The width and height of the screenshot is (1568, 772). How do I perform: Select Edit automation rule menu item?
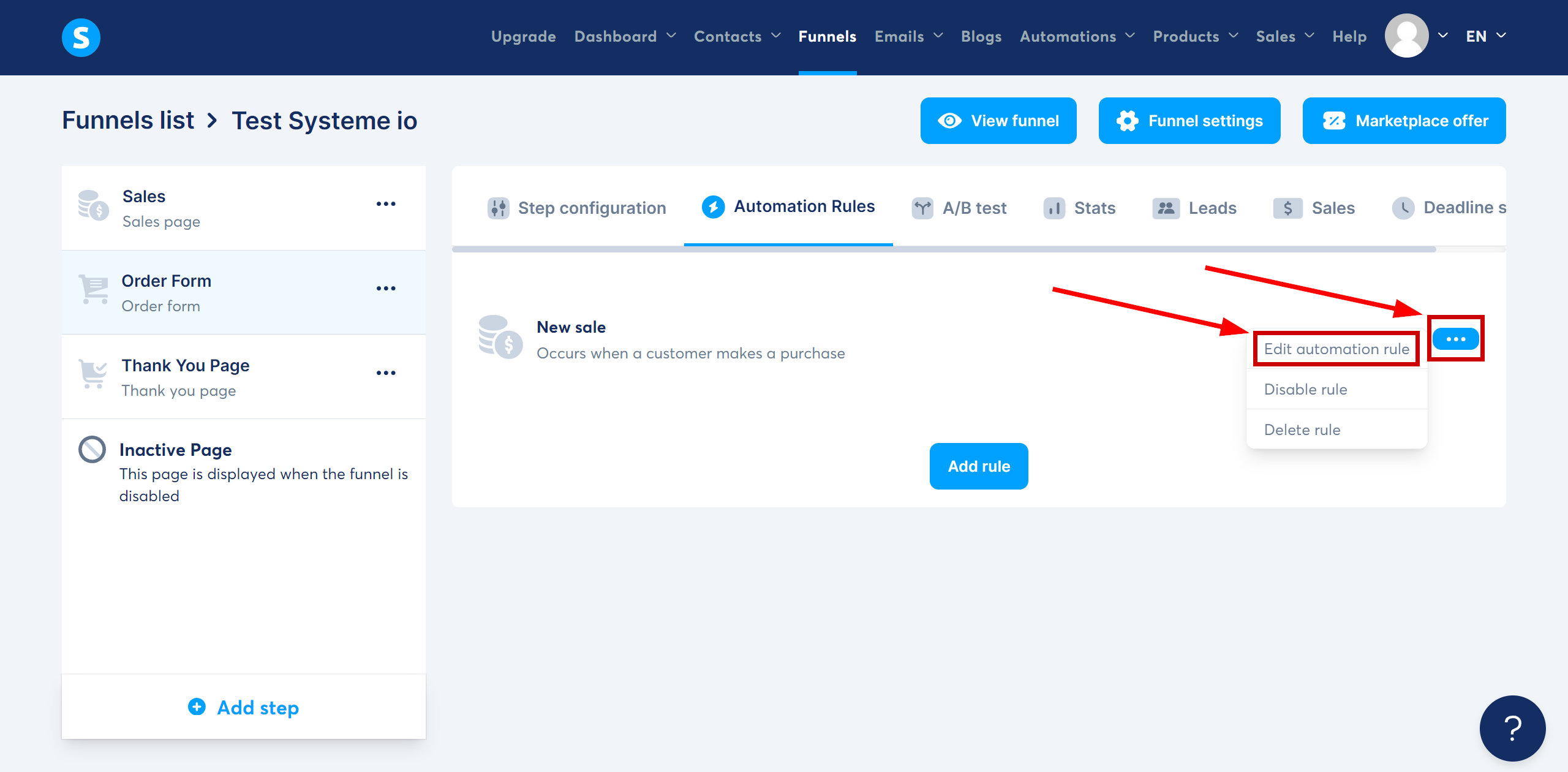click(x=1336, y=349)
